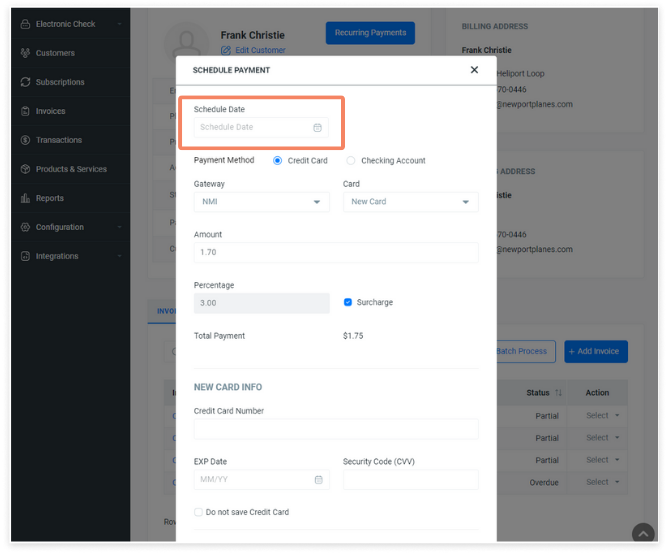Select the Checking Account payment method

point(351,161)
